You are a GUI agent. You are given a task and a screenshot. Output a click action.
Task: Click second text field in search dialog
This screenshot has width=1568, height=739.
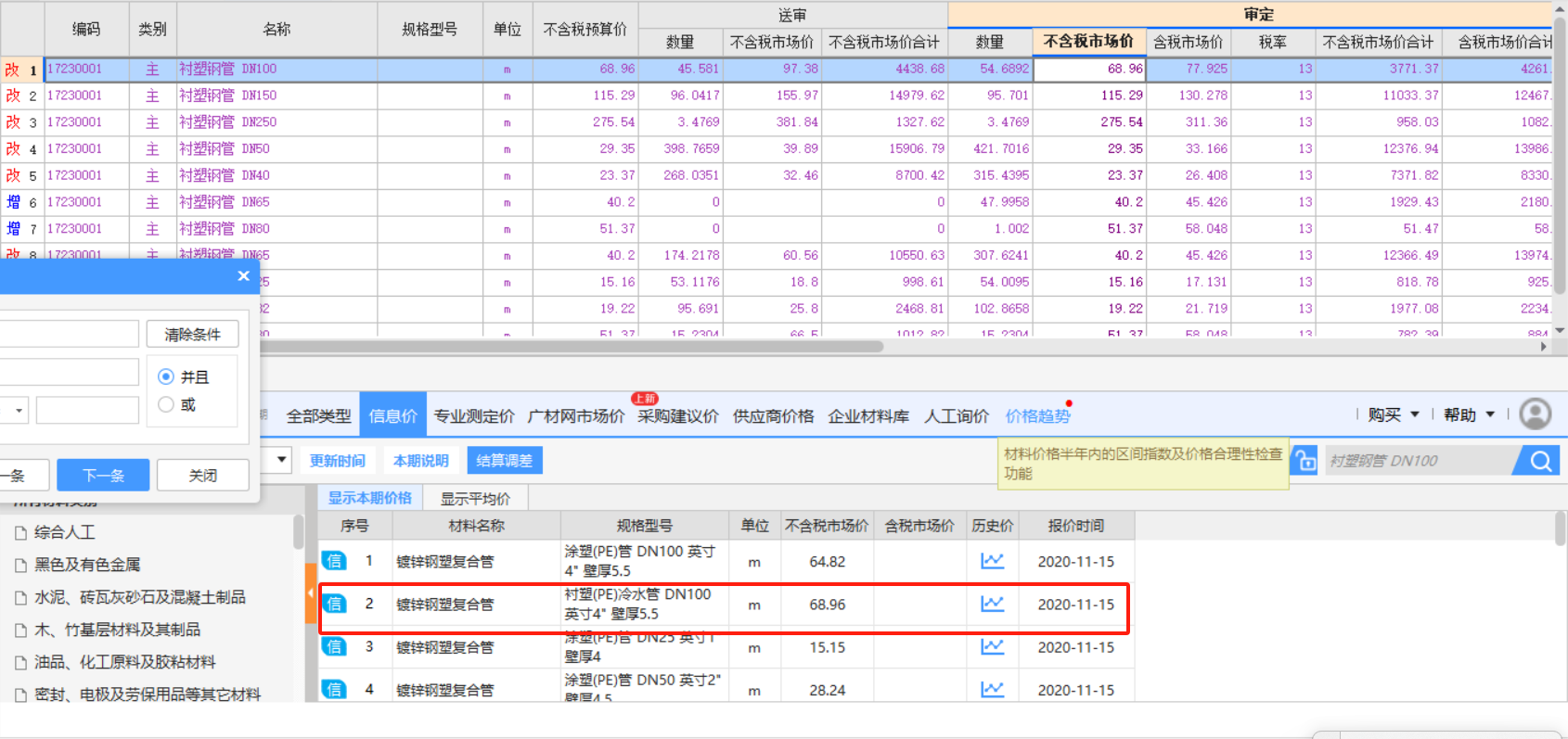pyautogui.click(x=70, y=372)
